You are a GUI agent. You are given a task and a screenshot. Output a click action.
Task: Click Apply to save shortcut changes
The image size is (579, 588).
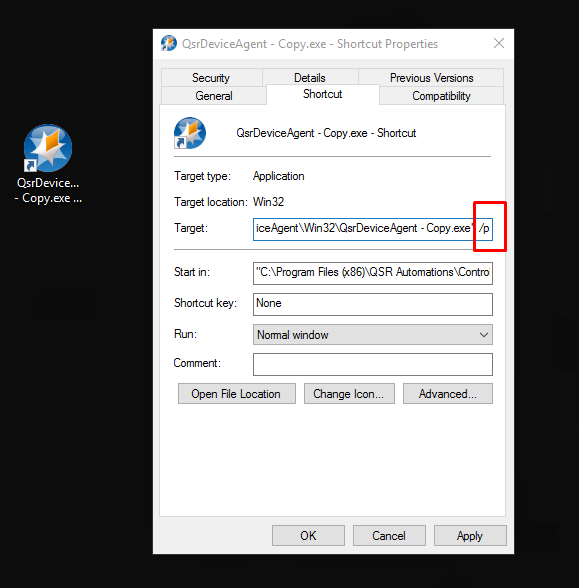tap(470, 536)
